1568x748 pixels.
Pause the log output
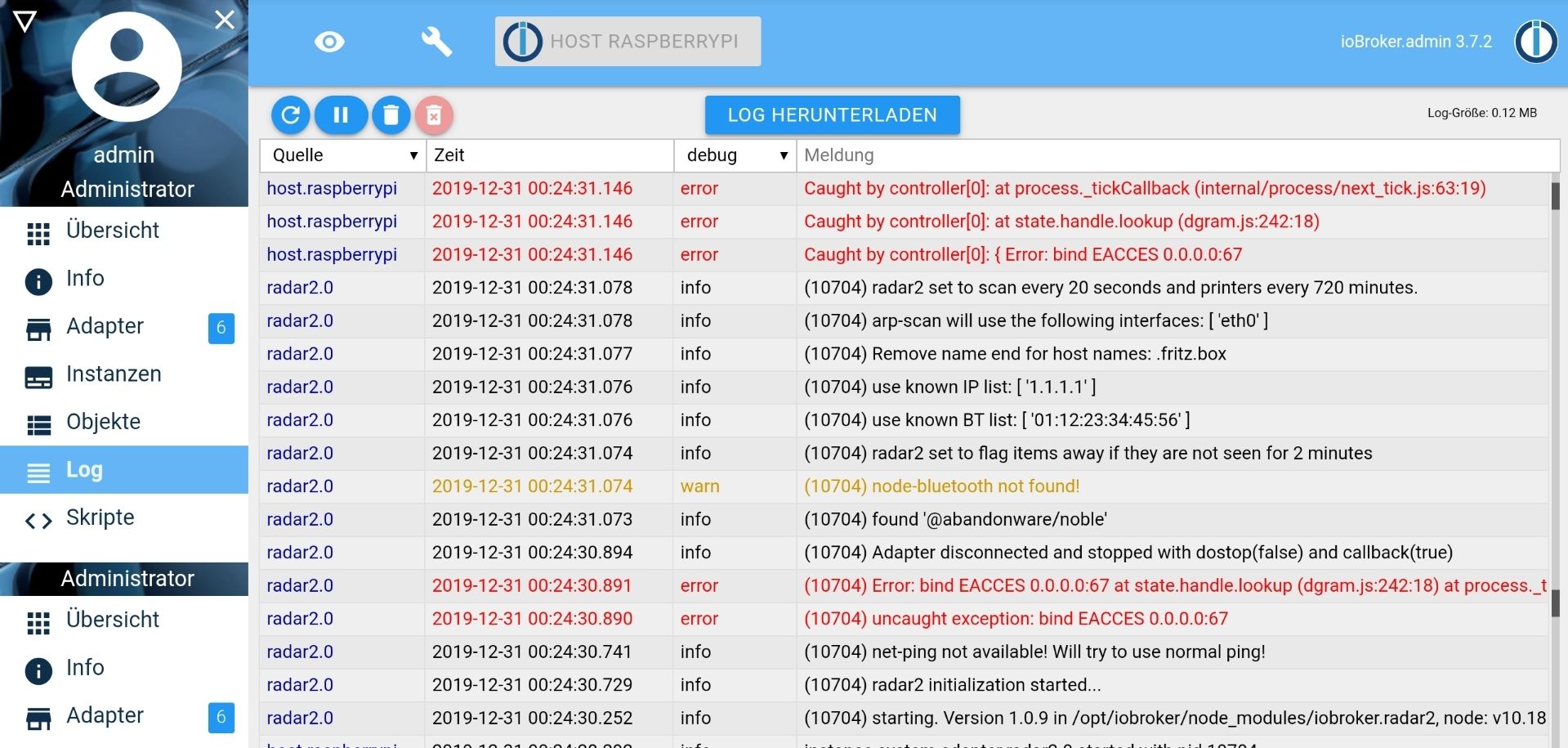click(x=341, y=115)
